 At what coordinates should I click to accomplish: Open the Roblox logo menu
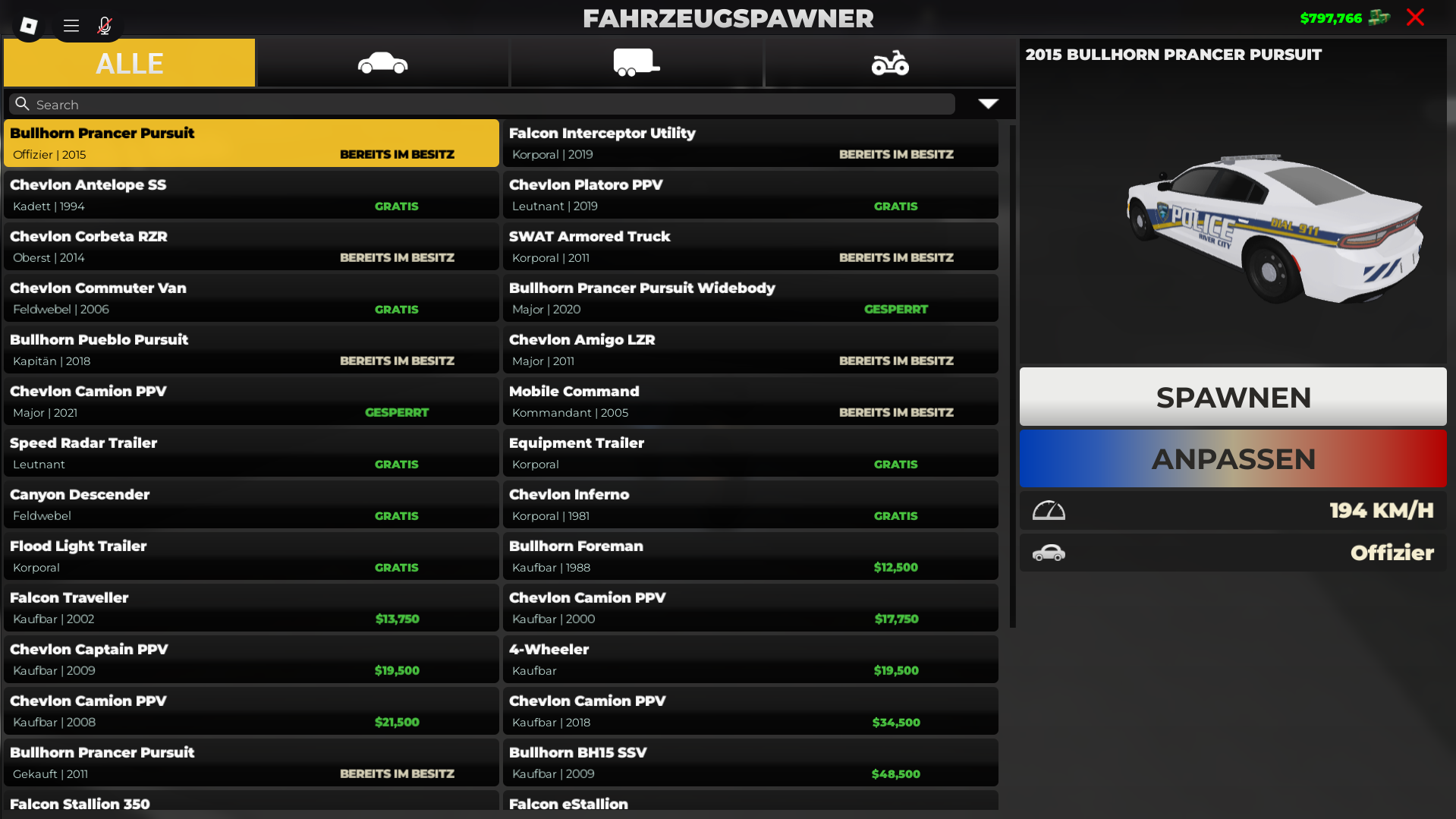point(29,26)
